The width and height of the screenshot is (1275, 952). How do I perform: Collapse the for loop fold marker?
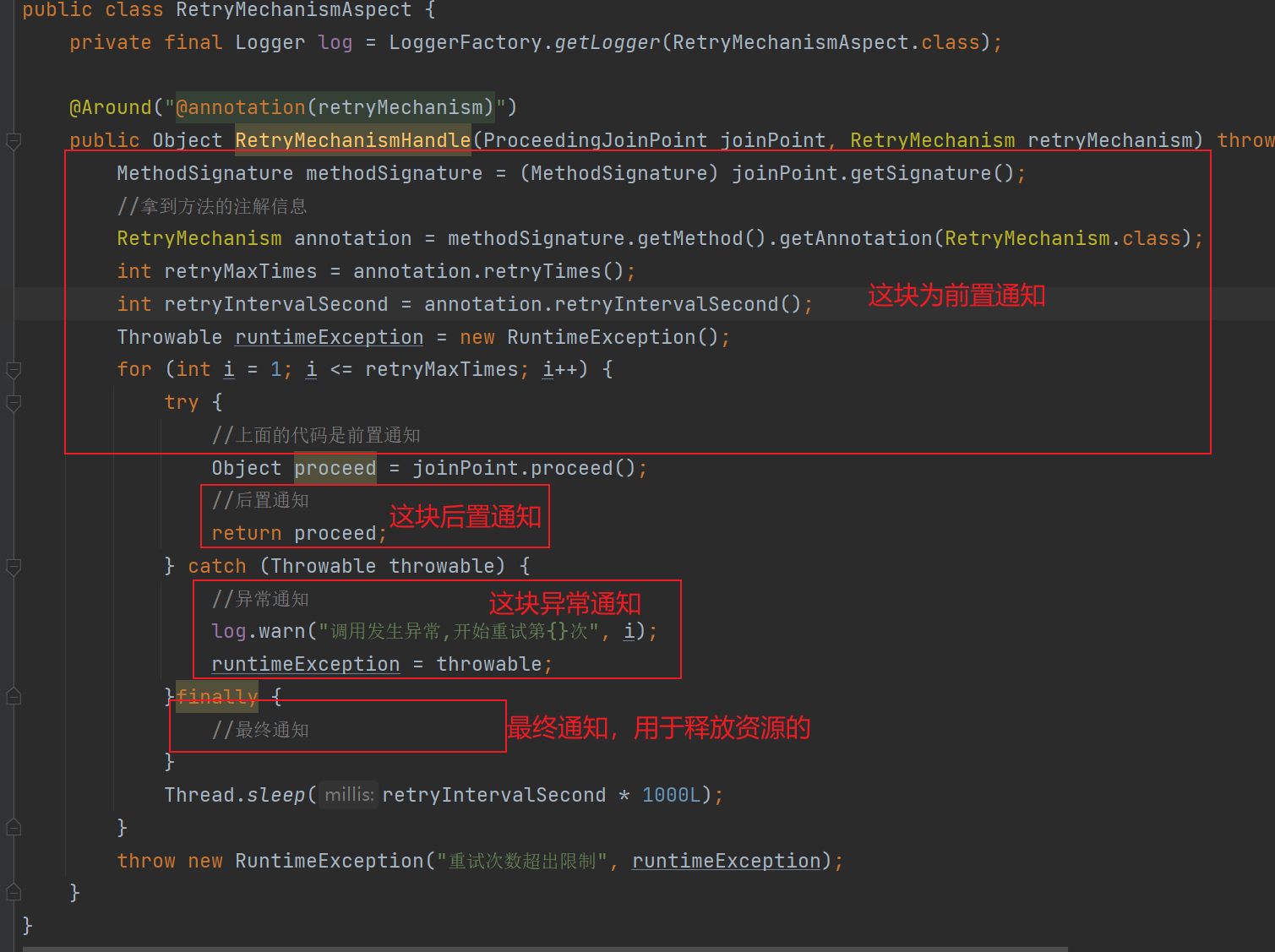[14, 370]
